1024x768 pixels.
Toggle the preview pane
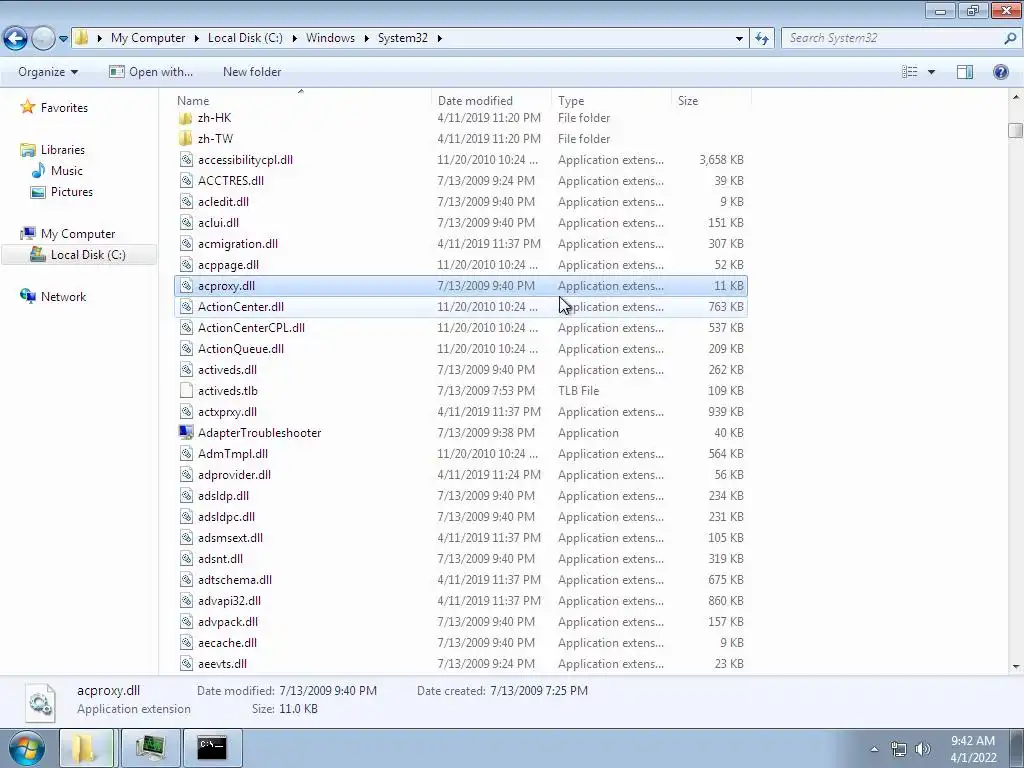(x=965, y=72)
